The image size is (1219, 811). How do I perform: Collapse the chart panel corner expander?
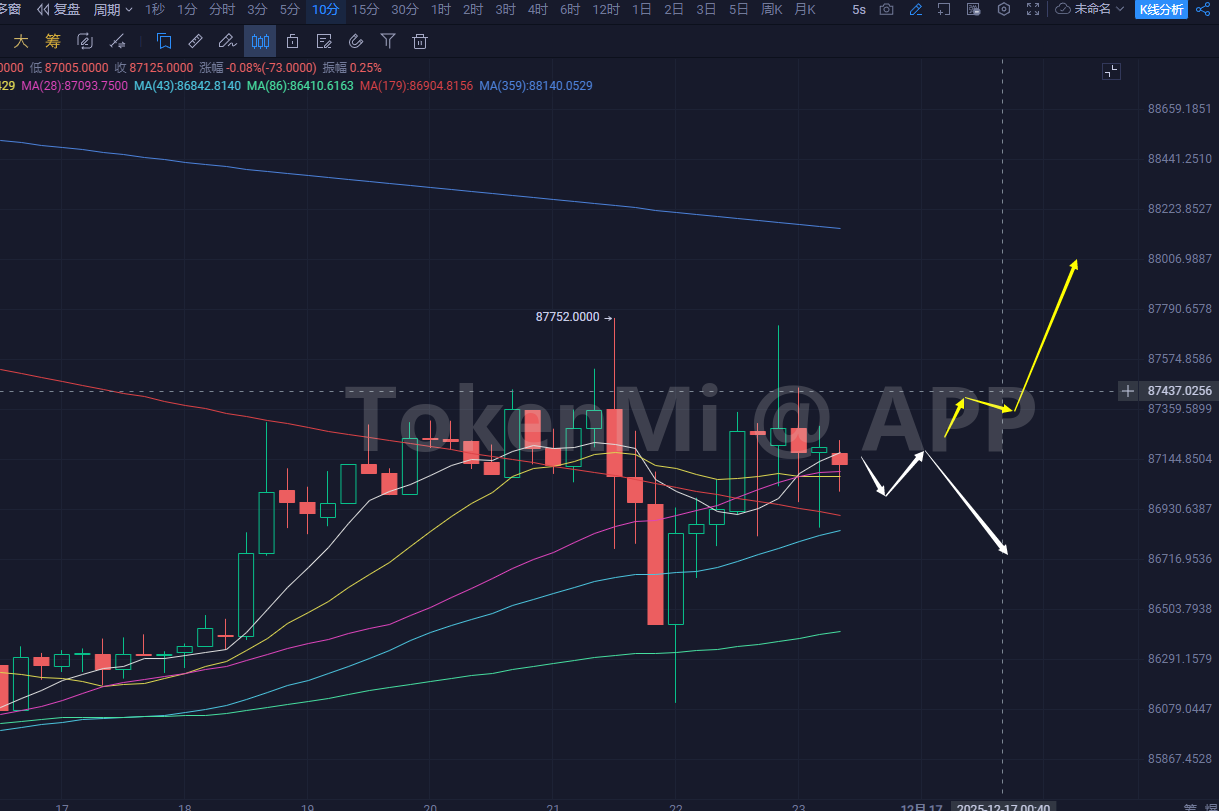tap(1111, 71)
